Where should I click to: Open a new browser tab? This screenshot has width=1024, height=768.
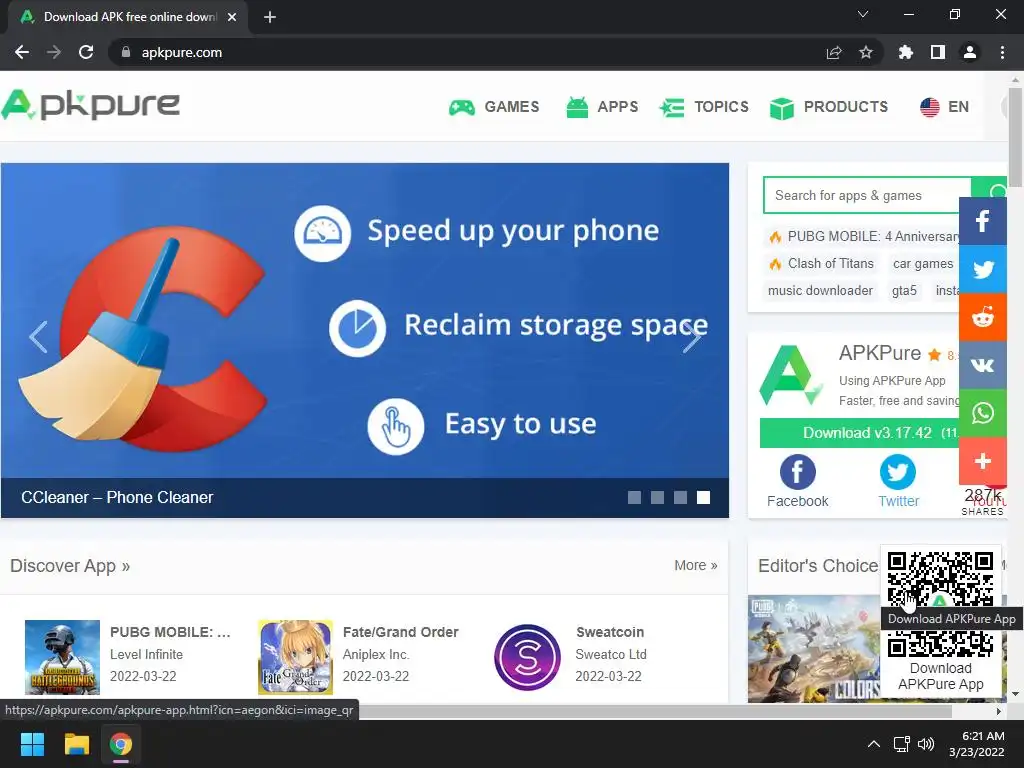[x=270, y=17]
